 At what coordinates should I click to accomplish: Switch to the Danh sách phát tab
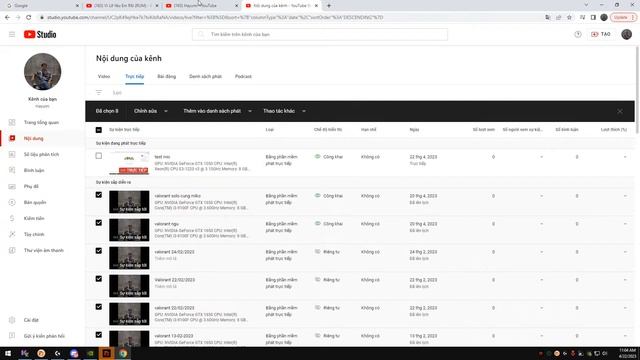pyautogui.click(x=205, y=76)
